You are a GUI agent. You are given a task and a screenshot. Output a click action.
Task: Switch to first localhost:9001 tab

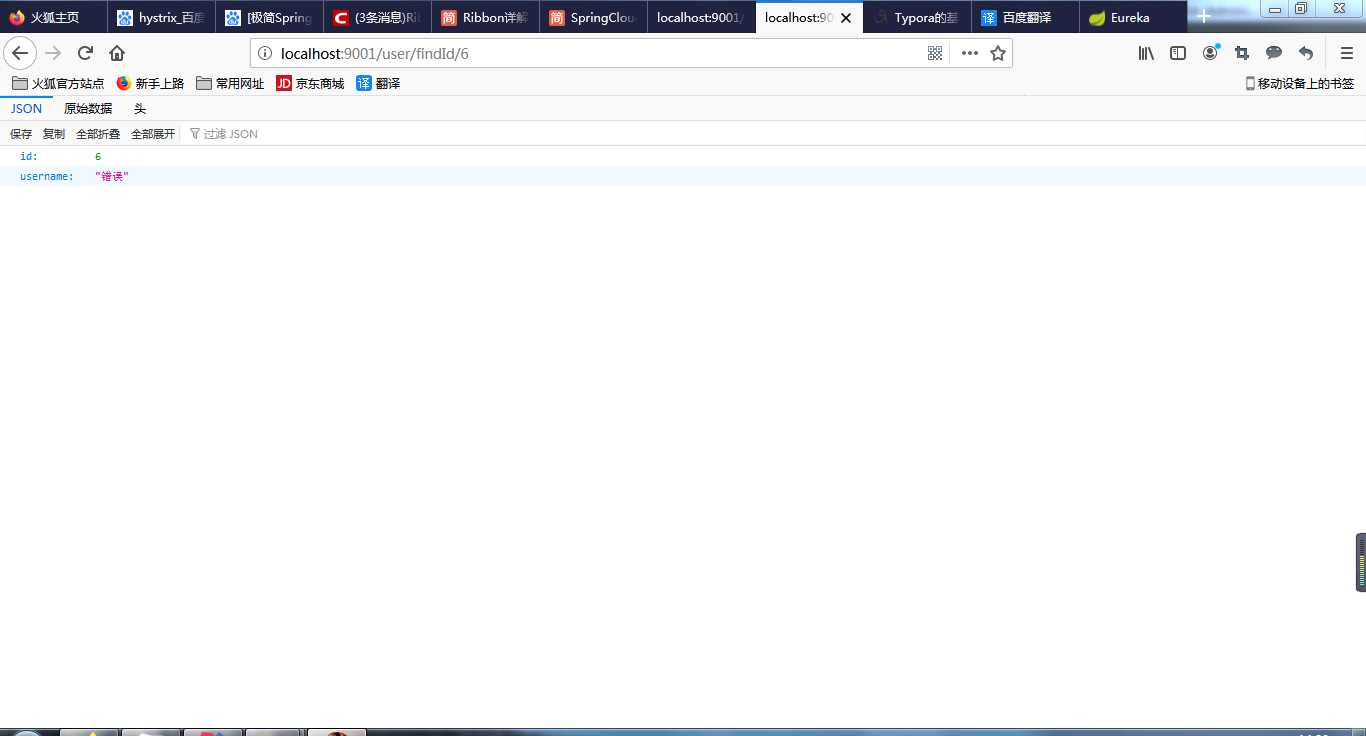[702, 17]
